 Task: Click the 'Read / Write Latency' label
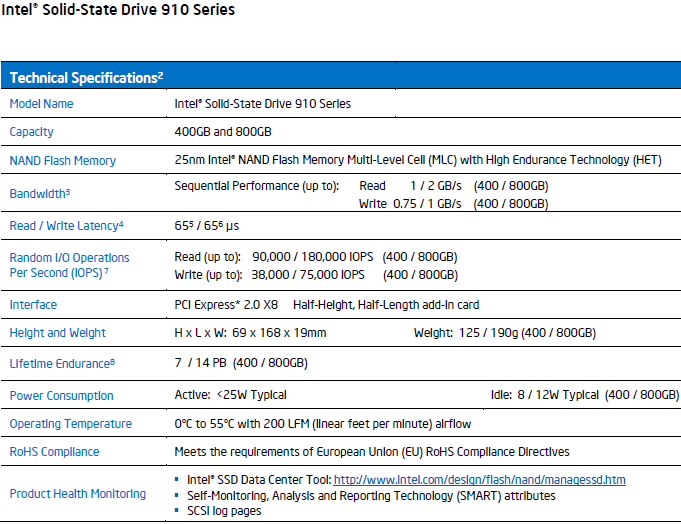coord(66,226)
